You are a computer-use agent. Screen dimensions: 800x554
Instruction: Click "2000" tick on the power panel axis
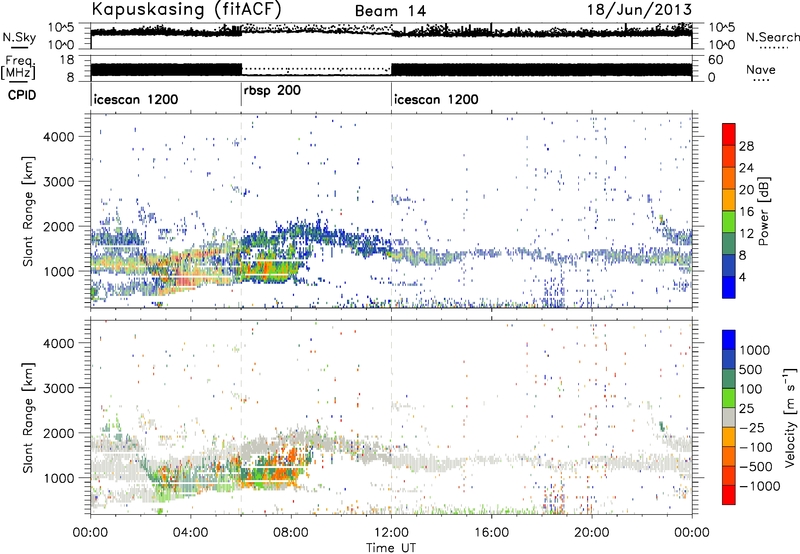click(58, 226)
